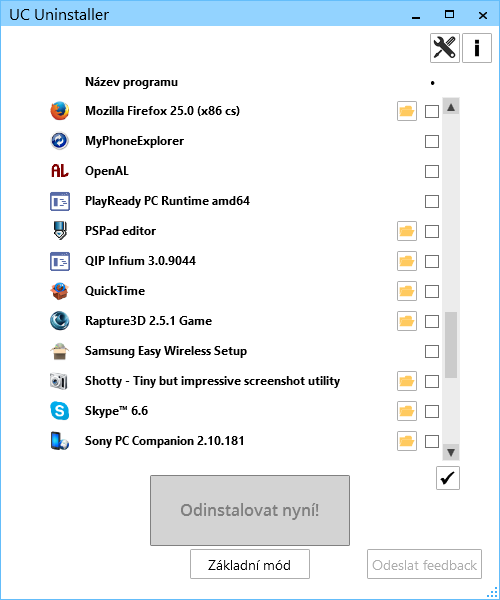This screenshot has width=500, height=600.
Task: Check the Samsung Easy Wireless Setup checkbox
Action: point(432,351)
